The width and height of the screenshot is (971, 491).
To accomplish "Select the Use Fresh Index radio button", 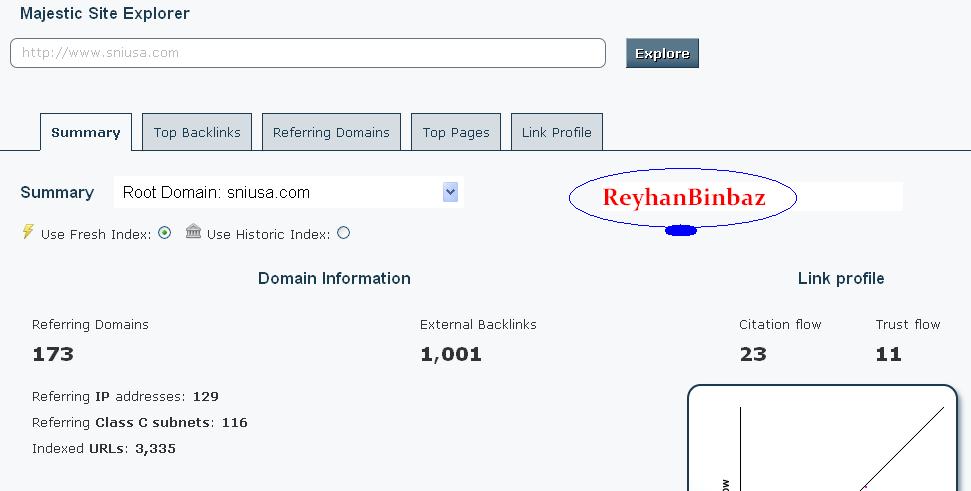I will (165, 233).
